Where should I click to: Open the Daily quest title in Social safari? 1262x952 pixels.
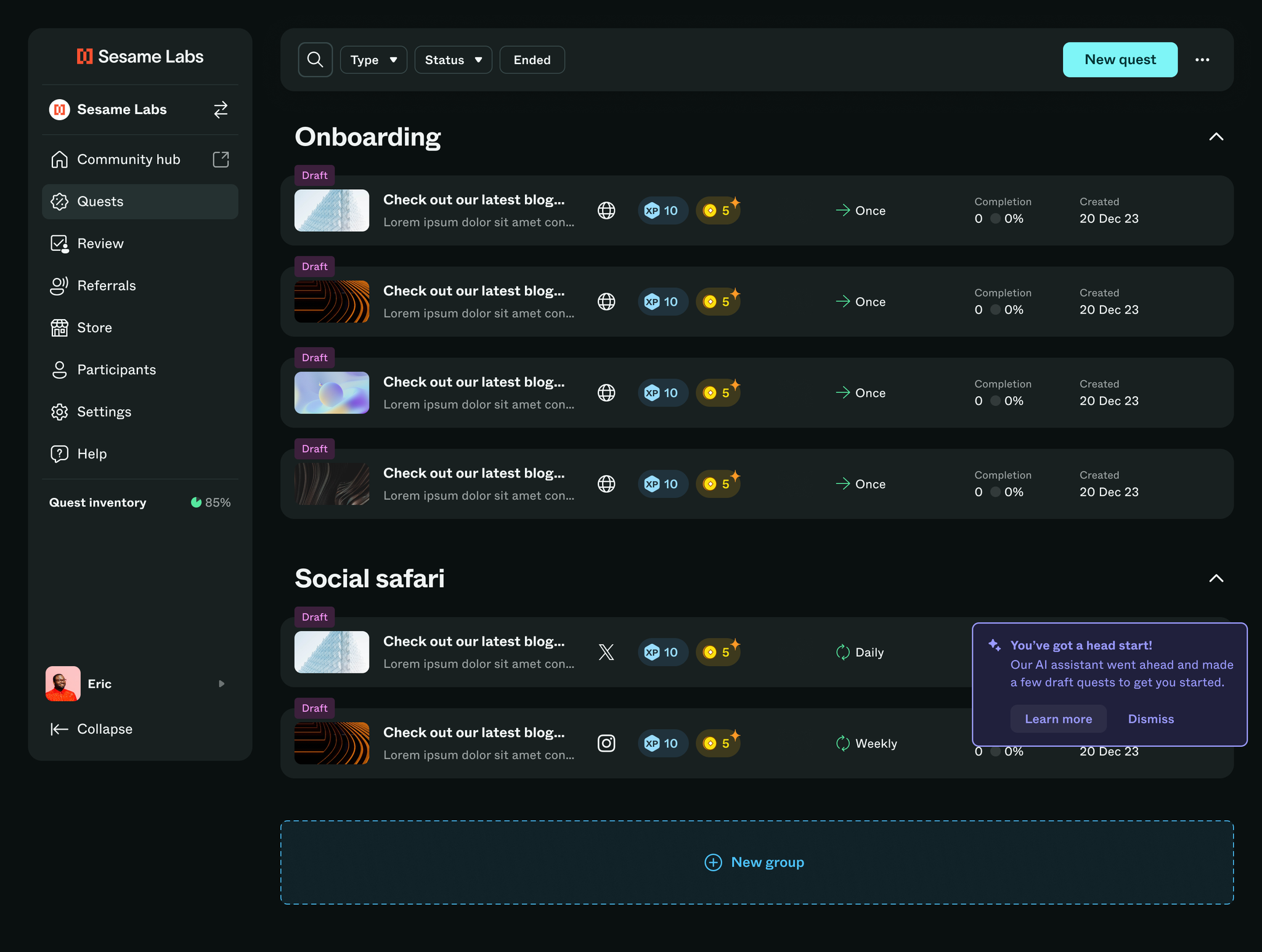coord(474,641)
